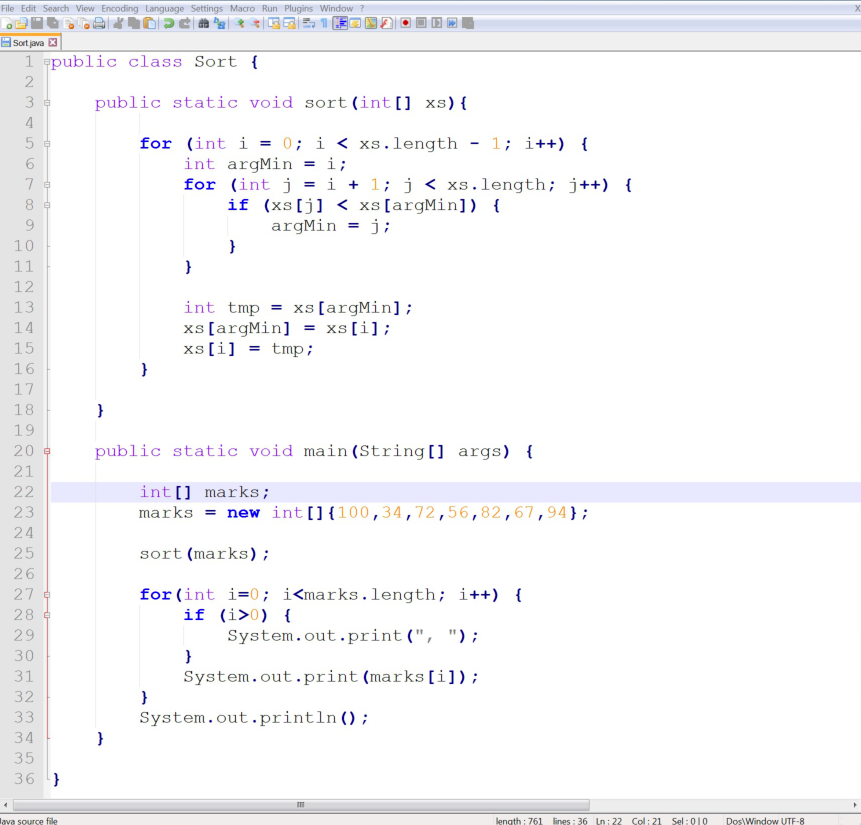Open the Plugins menu
This screenshot has width=861, height=825.
[298, 8]
